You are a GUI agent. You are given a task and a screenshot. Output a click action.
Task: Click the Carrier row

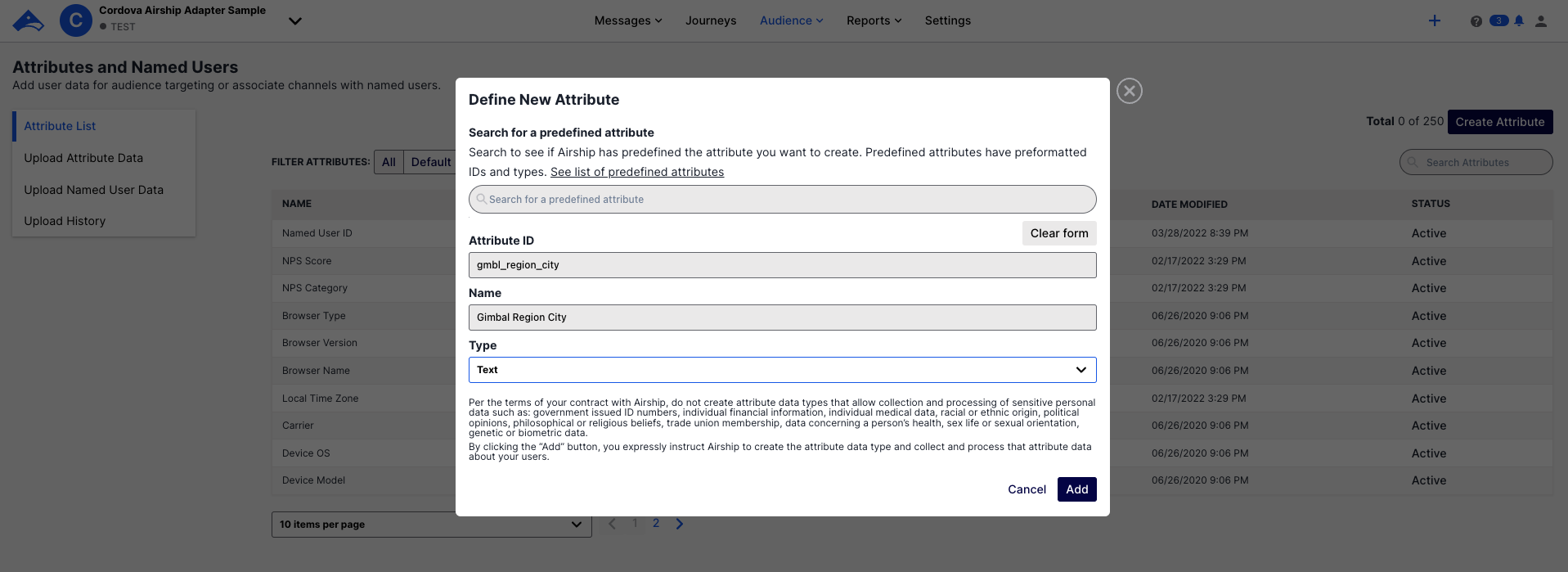click(x=912, y=426)
